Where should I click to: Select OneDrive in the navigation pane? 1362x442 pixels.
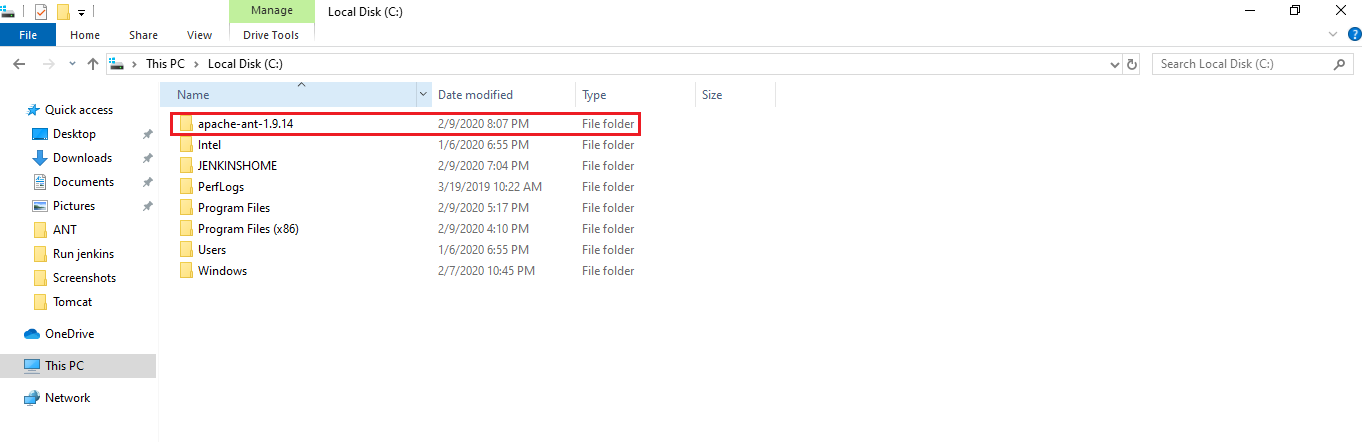coord(69,334)
